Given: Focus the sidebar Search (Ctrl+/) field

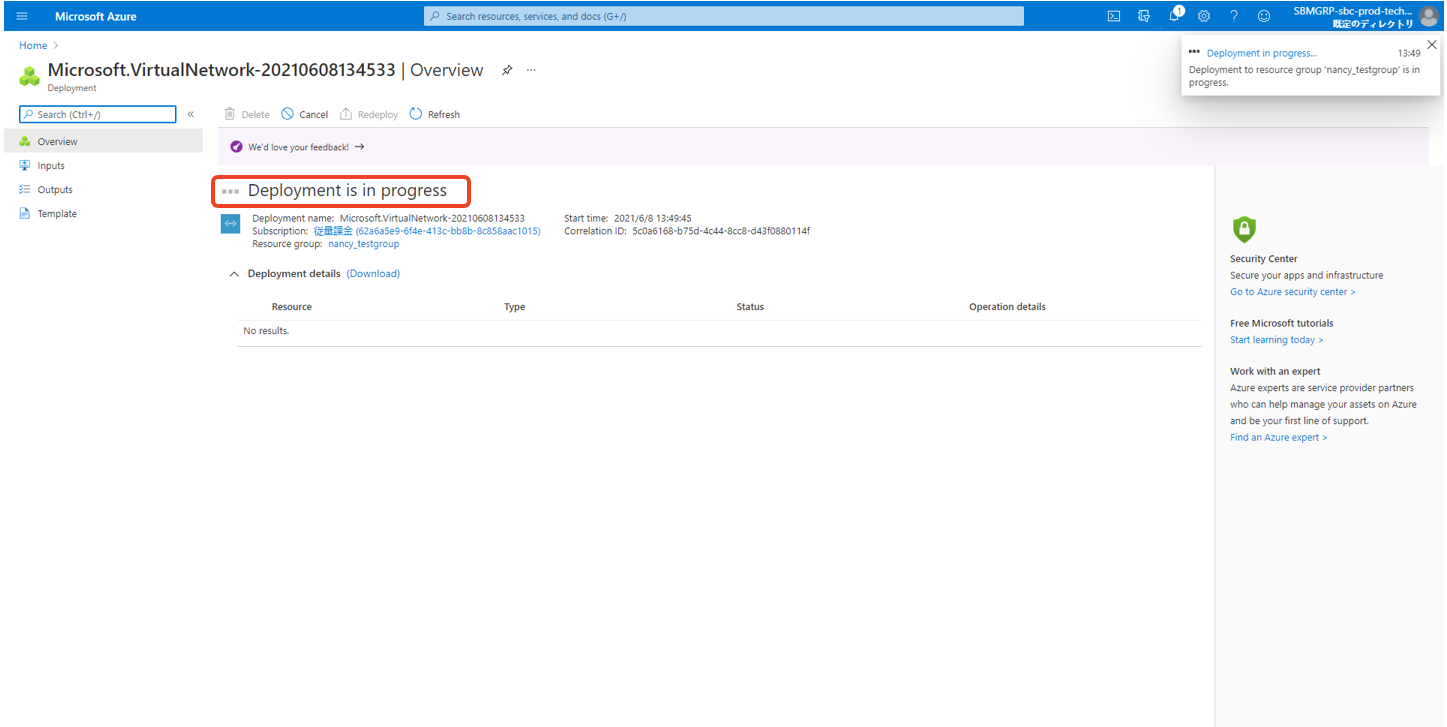Looking at the screenshot, I should (98, 114).
